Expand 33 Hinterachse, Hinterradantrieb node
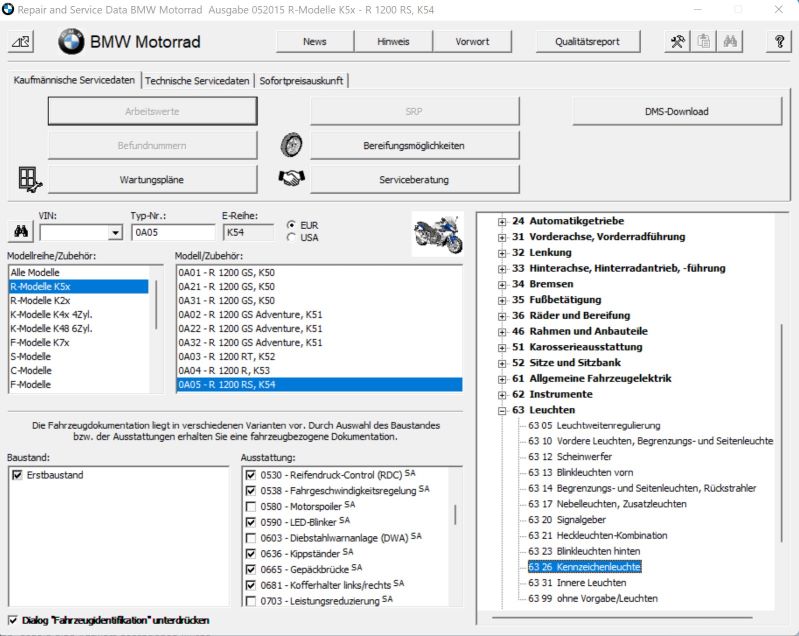Viewport: 799px width, 636px height. [x=502, y=269]
